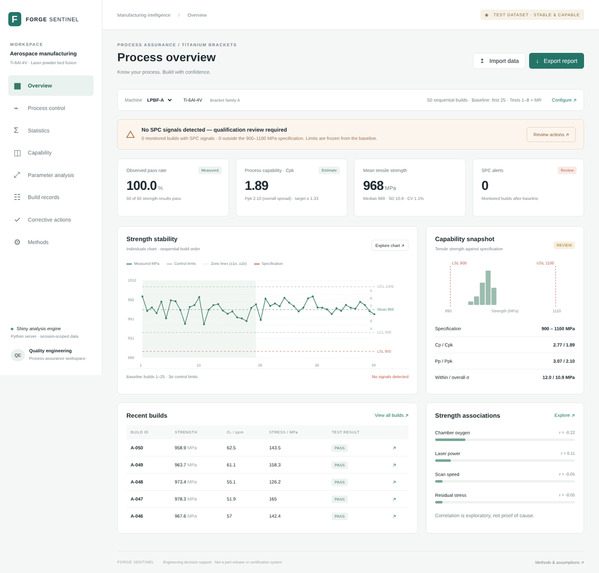Click build ID A-050
The height and width of the screenshot is (573, 599).
(x=137, y=448)
